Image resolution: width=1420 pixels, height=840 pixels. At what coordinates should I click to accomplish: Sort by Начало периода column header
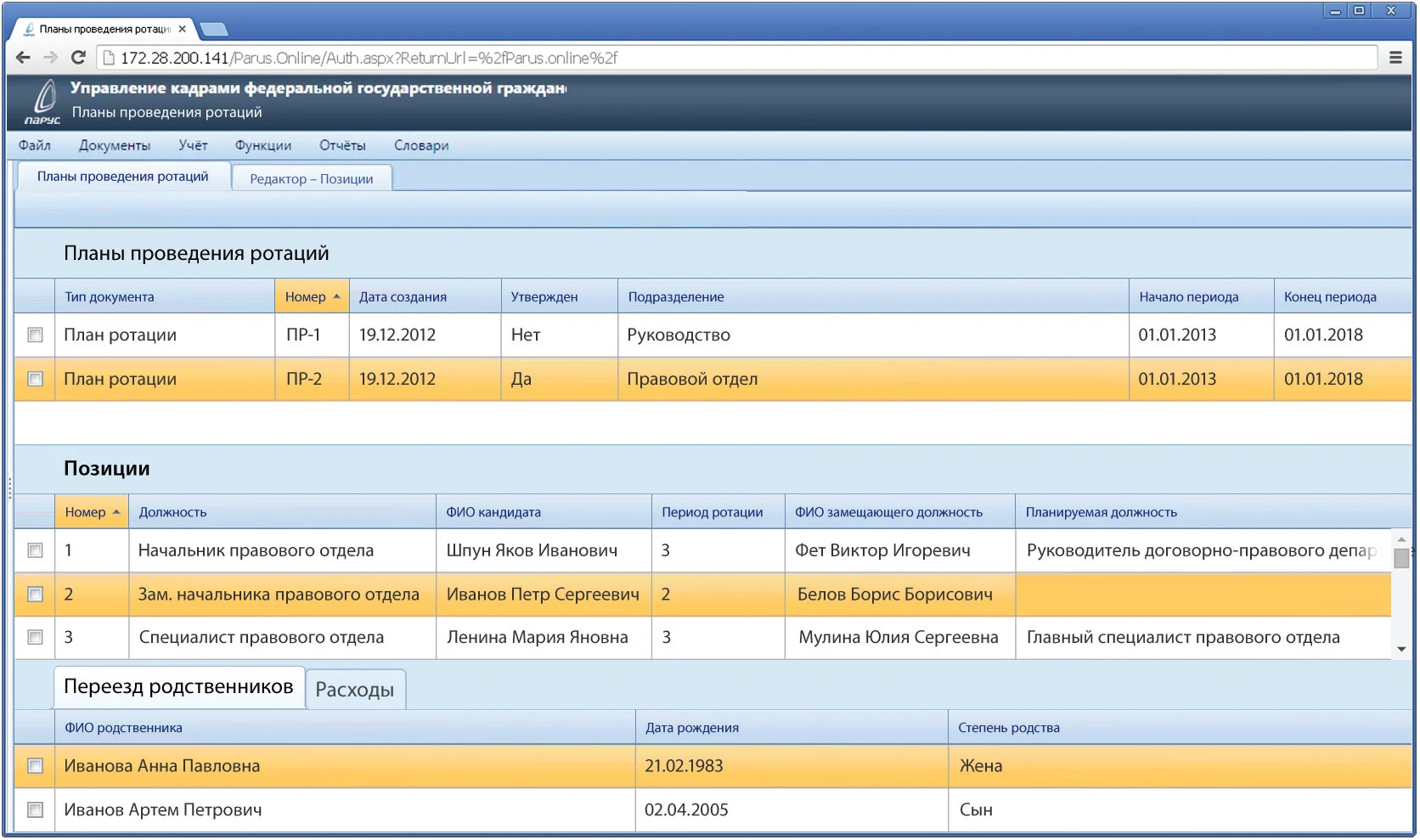(x=1201, y=296)
